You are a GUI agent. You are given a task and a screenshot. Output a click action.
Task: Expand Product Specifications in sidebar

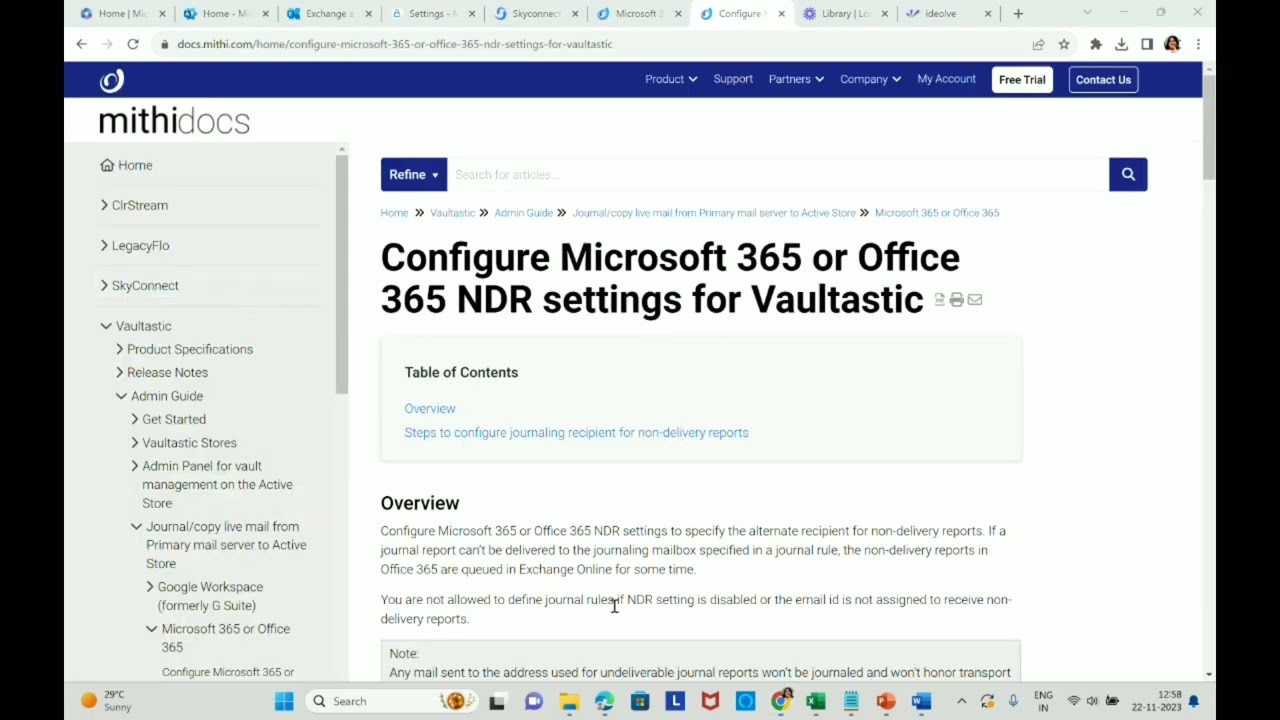[119, 349]
